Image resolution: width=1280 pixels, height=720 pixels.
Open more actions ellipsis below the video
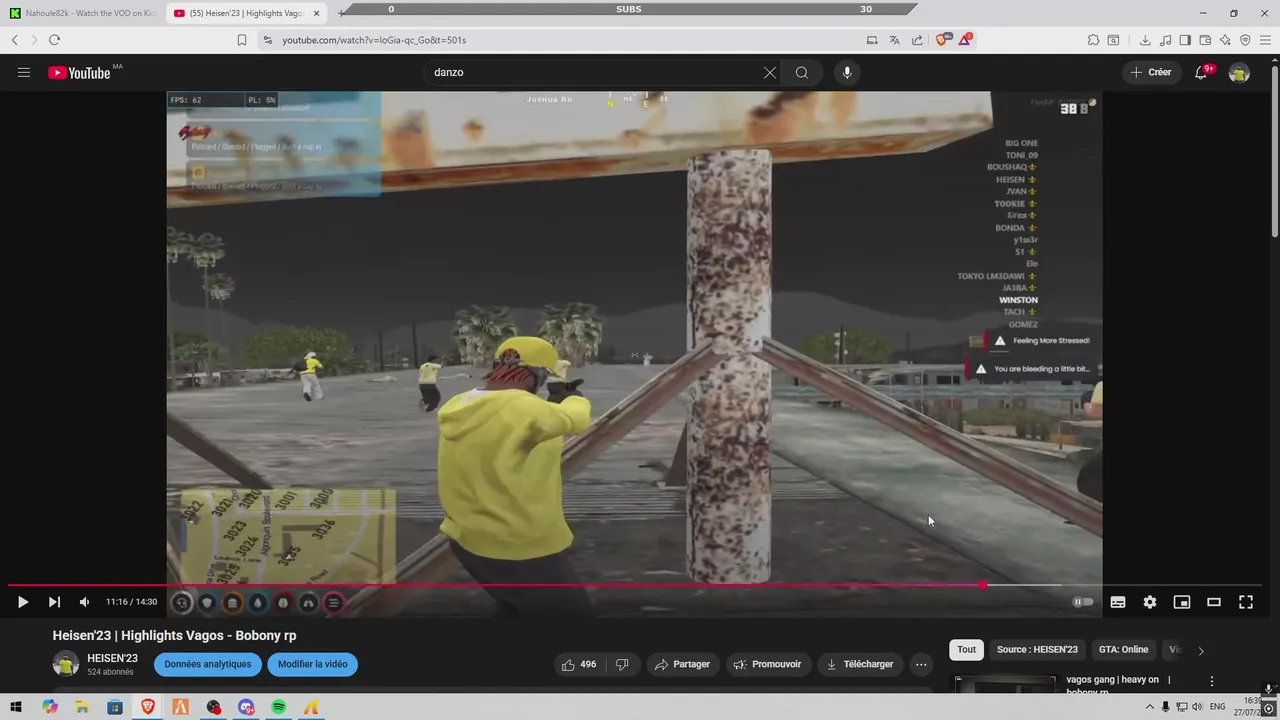(921, 664)
